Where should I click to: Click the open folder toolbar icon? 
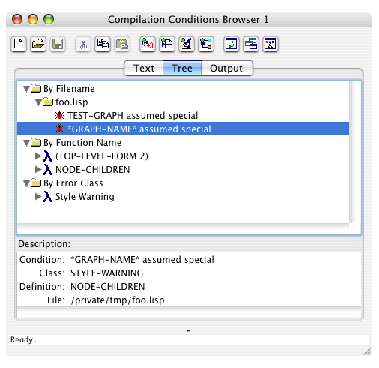click(x=38, y=44)
